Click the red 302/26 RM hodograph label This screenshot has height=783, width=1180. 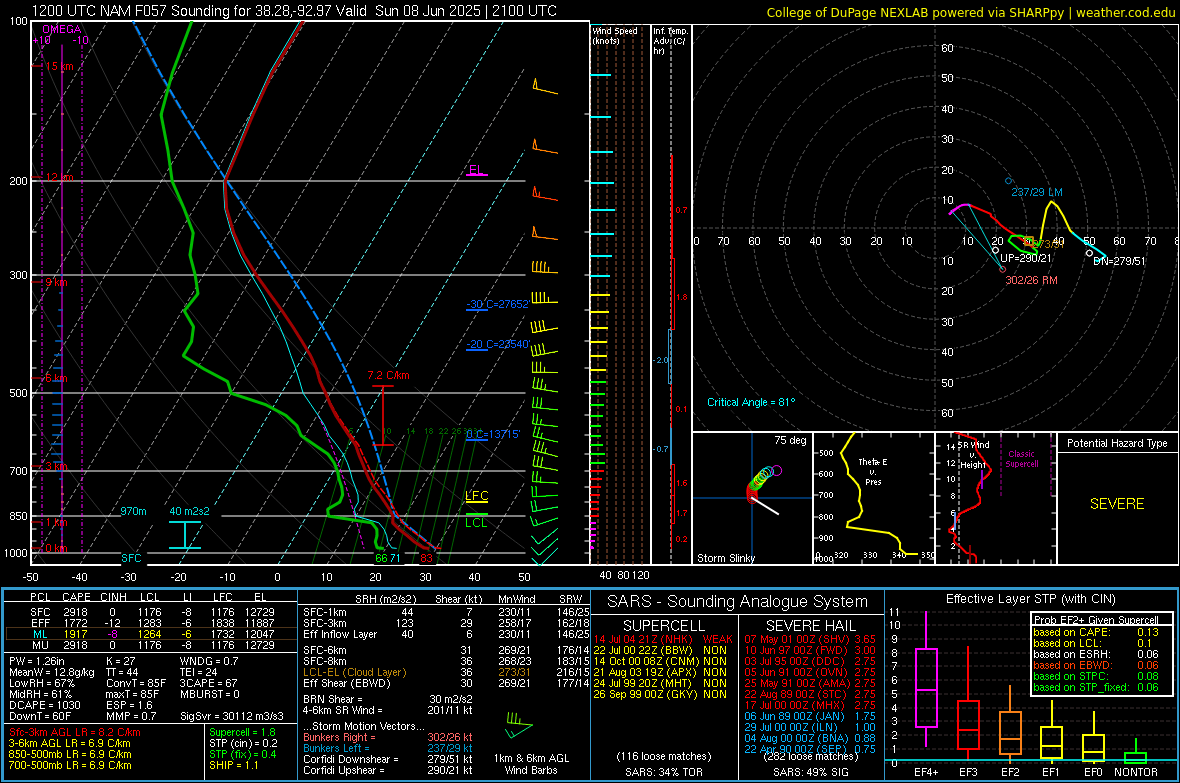click(1032, 280)
